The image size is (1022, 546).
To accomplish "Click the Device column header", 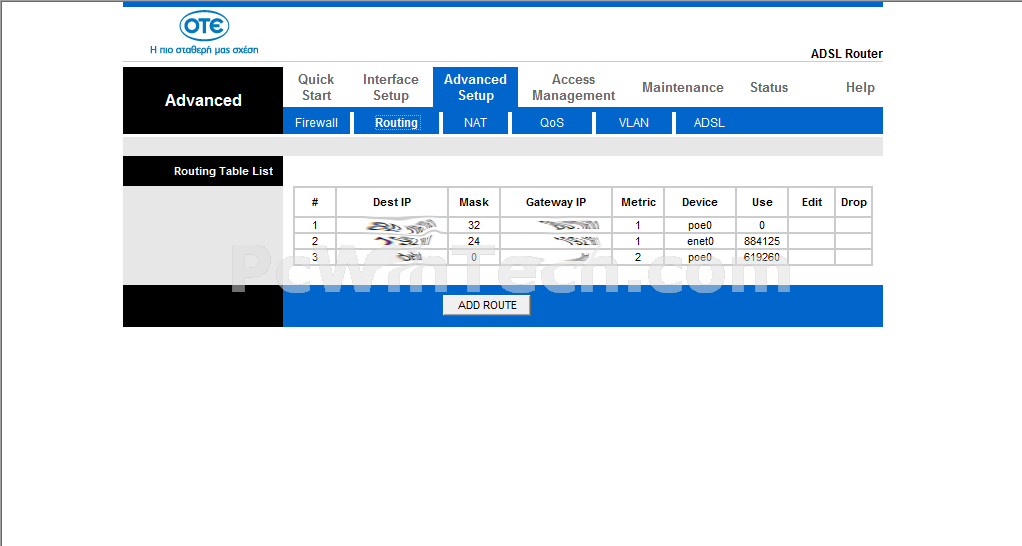I will 700,202.
